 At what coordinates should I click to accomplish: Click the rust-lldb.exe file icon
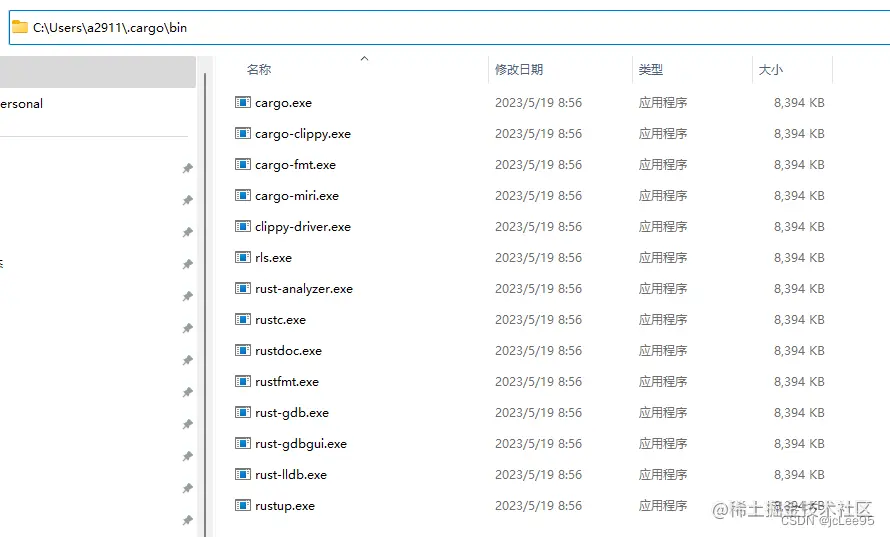click(x=243, y=474)
